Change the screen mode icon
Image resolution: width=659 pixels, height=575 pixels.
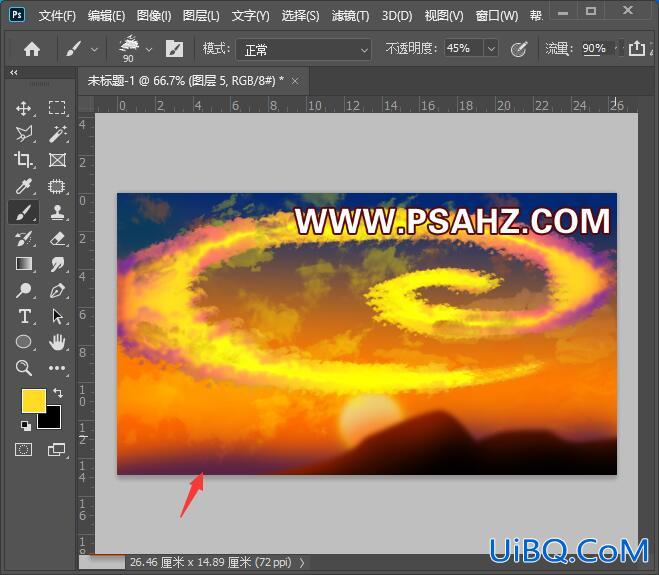[56, 449]
